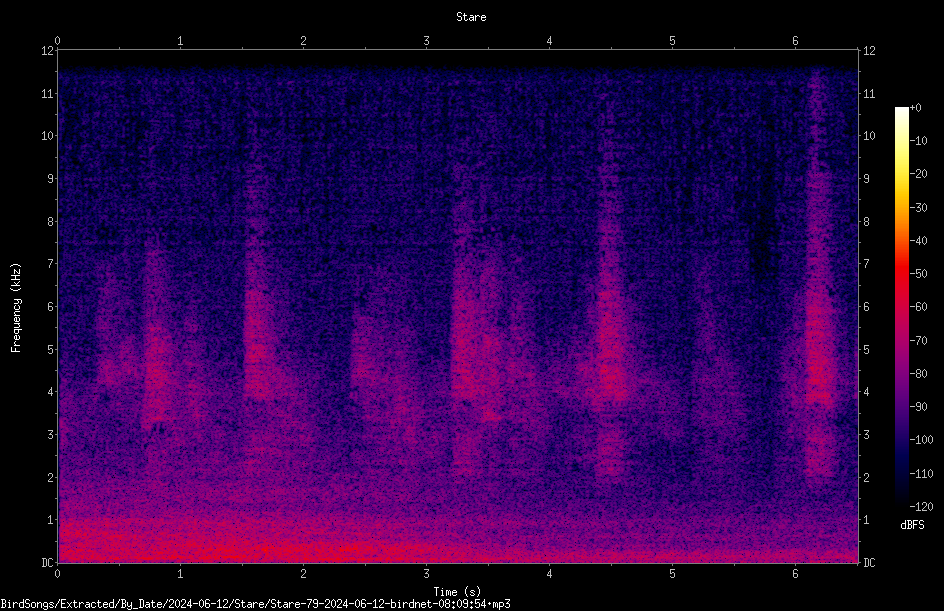Click the 5 kHz label on the left axis
944x611 pixels.
[50, 349]
